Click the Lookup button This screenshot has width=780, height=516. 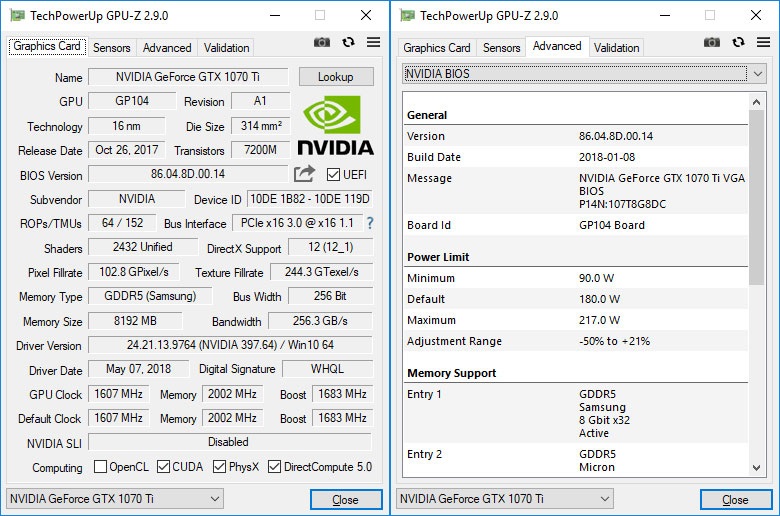click(336, 77)
